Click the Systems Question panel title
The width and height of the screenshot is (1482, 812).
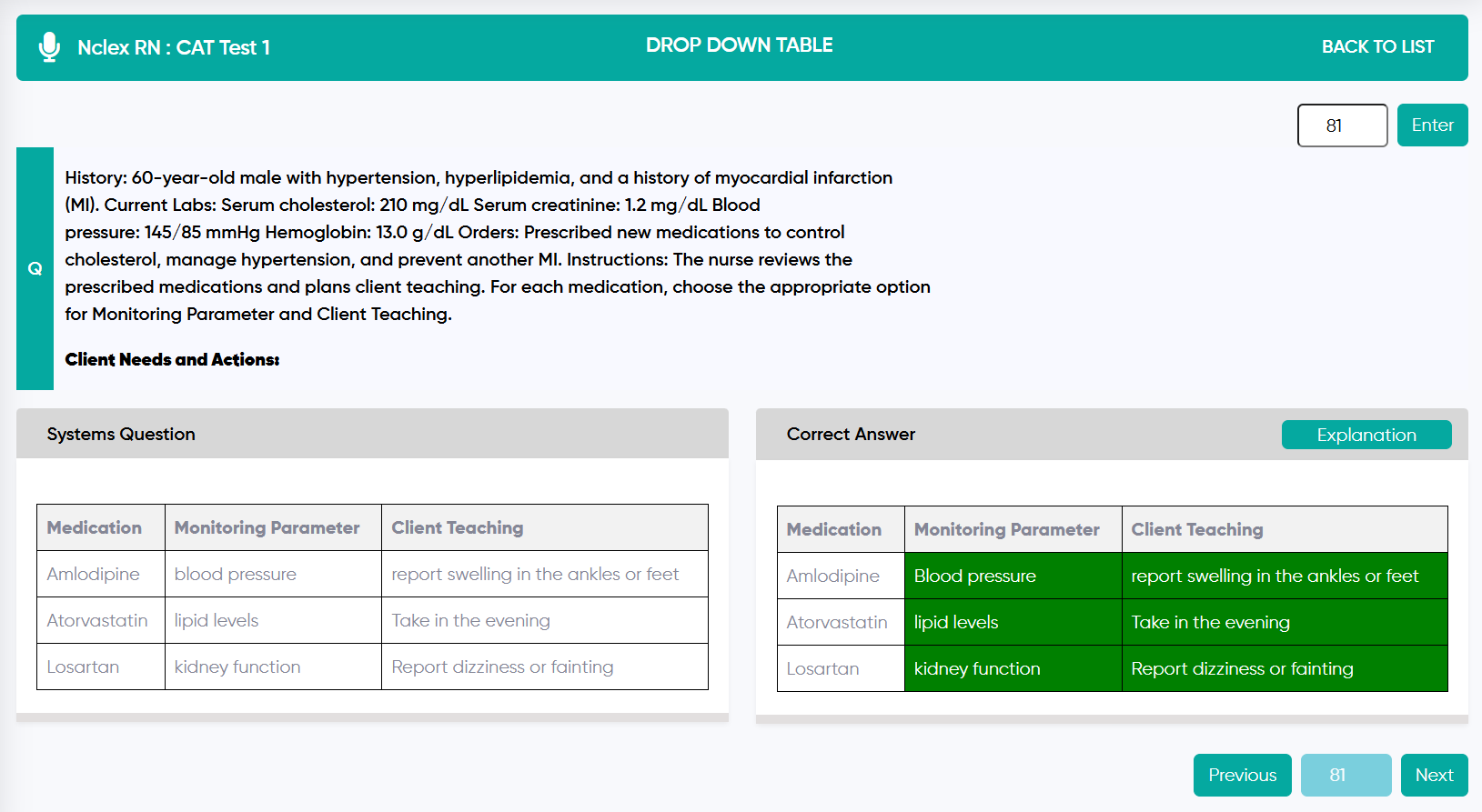pos(121,434)
